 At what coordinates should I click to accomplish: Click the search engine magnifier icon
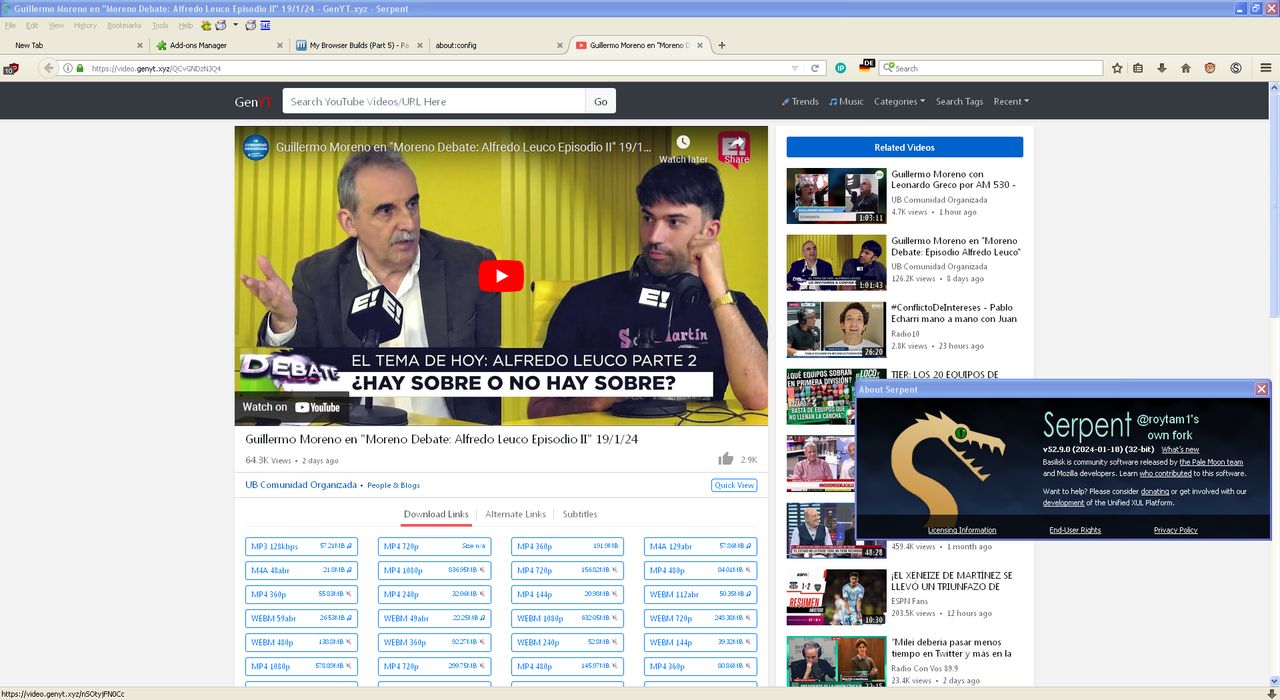tap(888, 68)
